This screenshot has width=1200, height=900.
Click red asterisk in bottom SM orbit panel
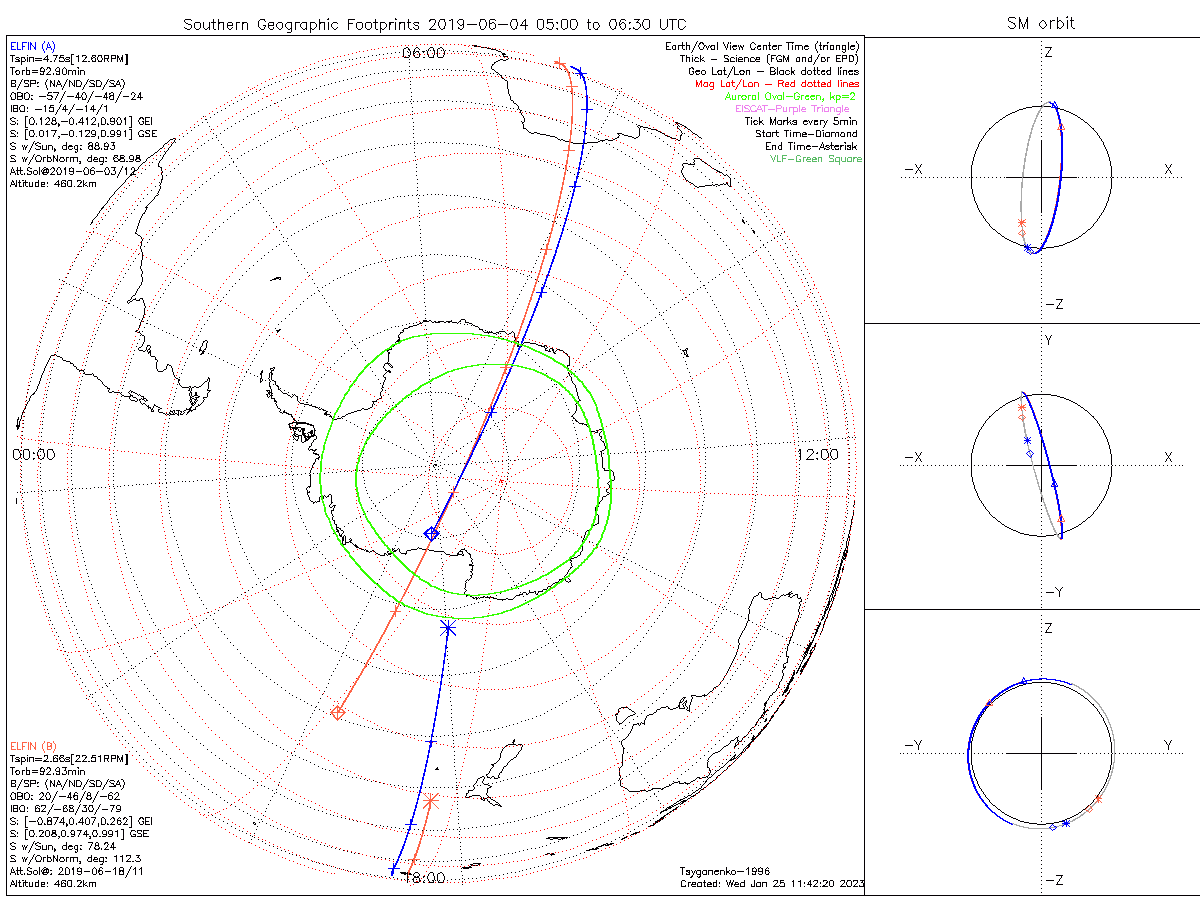[1098, 798]
